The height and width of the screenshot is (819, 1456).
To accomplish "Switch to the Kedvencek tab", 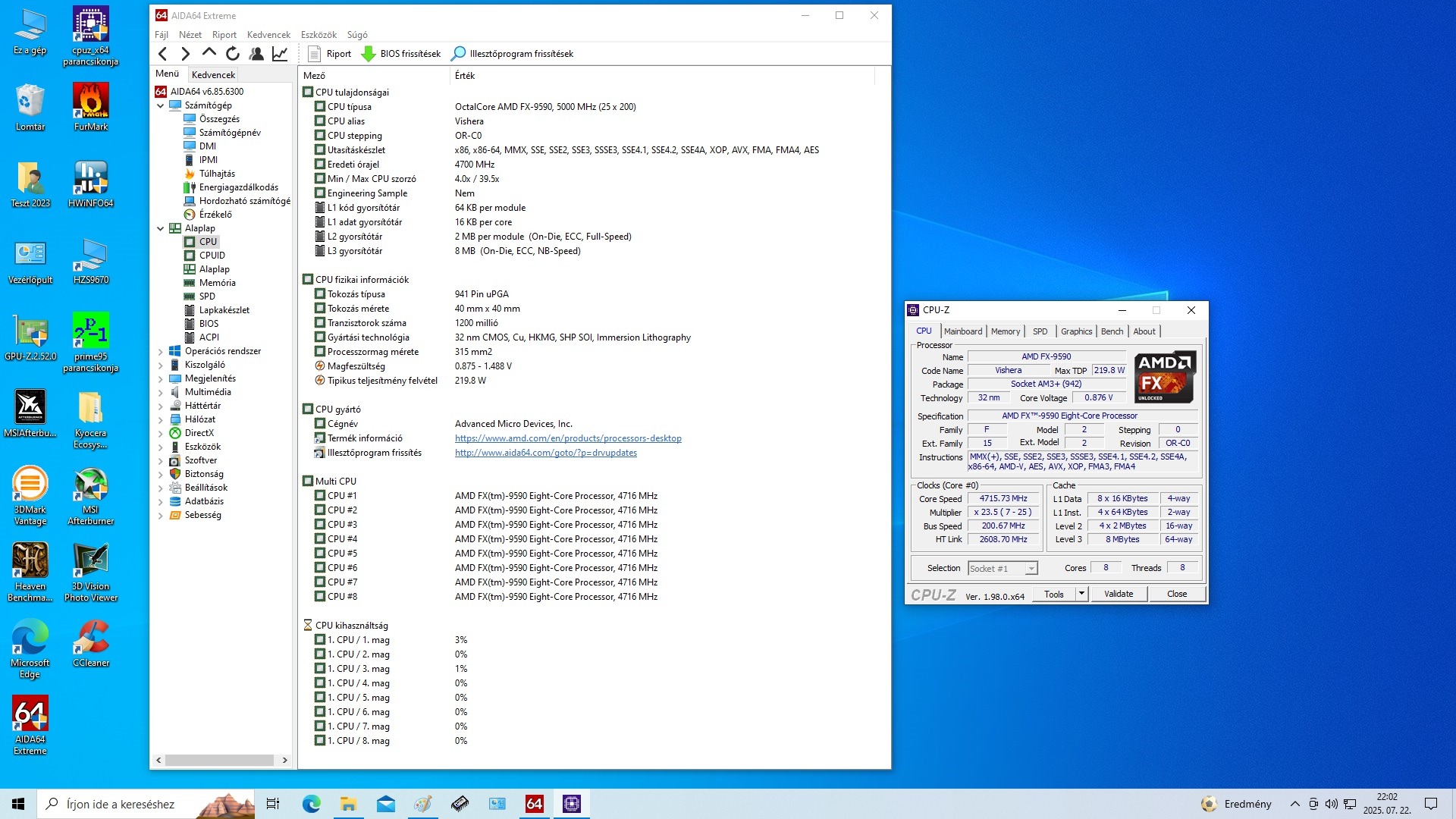I will click(x=213, y=74).
